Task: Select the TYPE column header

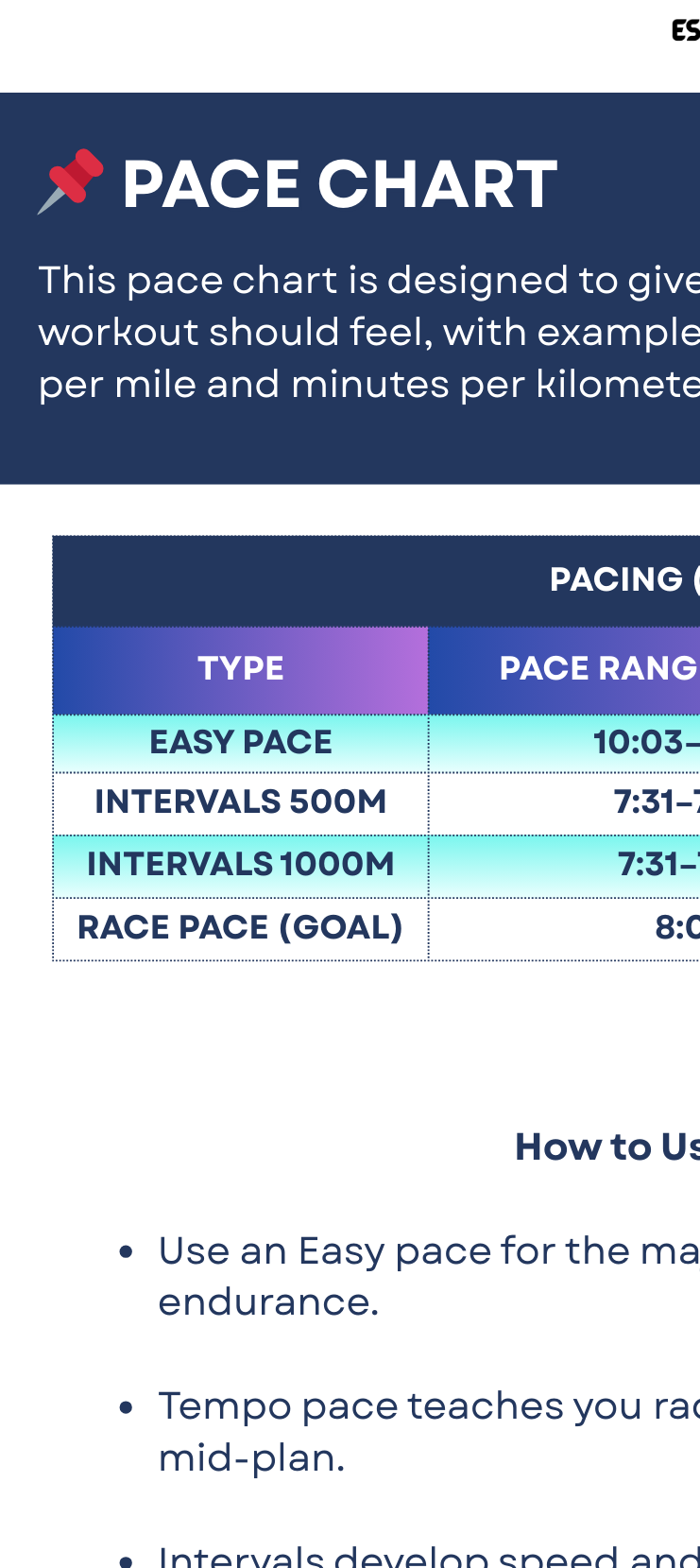Action: coord(241,668)
